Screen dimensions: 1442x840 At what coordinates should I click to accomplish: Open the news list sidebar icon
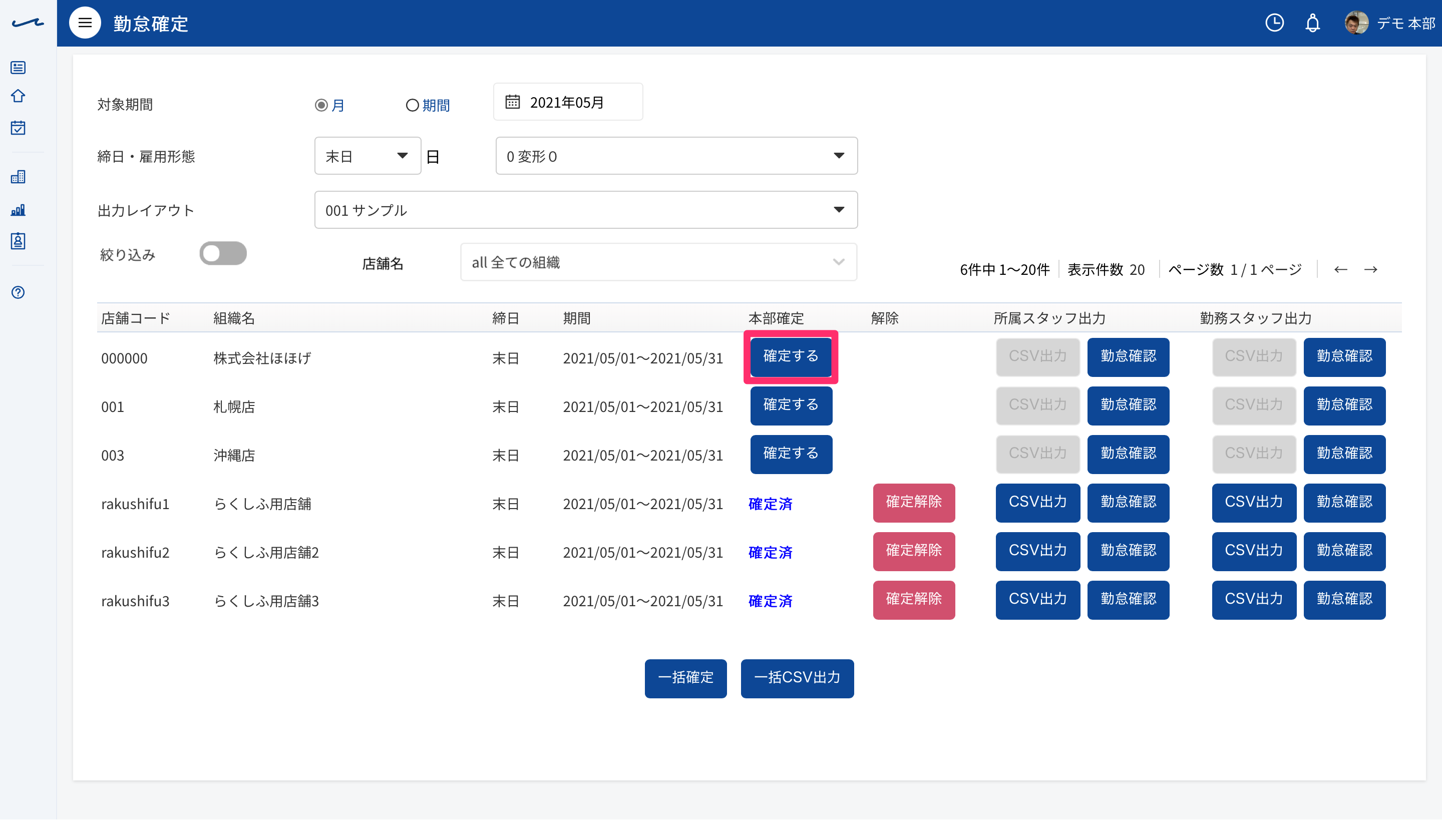[x=19, y=68]
